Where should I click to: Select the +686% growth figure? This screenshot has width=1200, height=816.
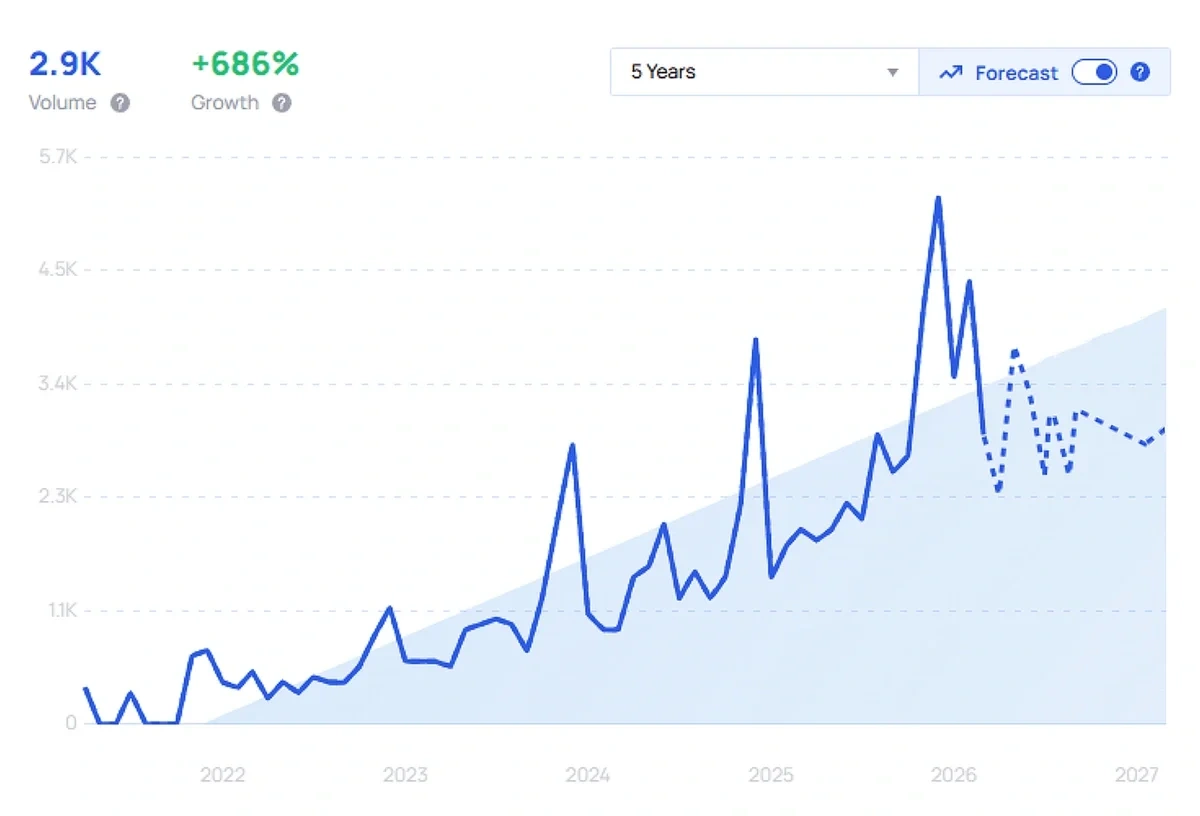(x=245, y=64)
